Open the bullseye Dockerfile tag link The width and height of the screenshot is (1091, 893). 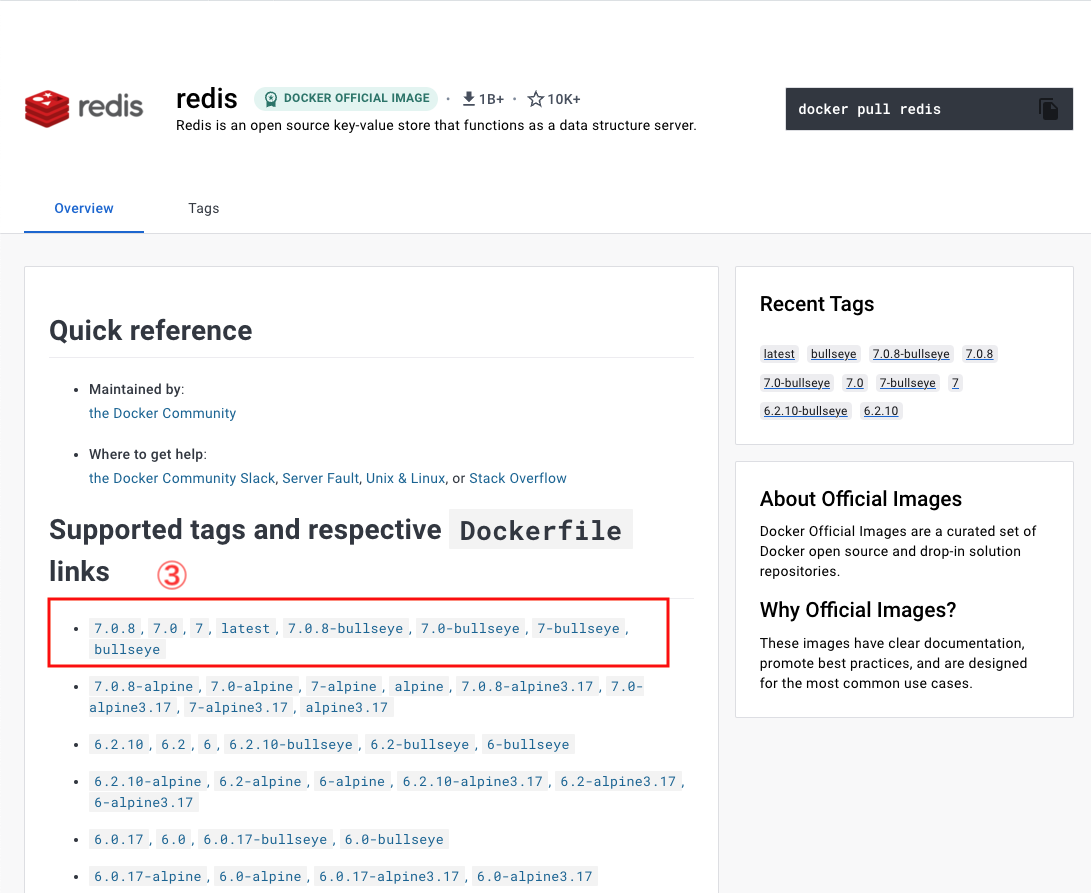tap(127, 649)
